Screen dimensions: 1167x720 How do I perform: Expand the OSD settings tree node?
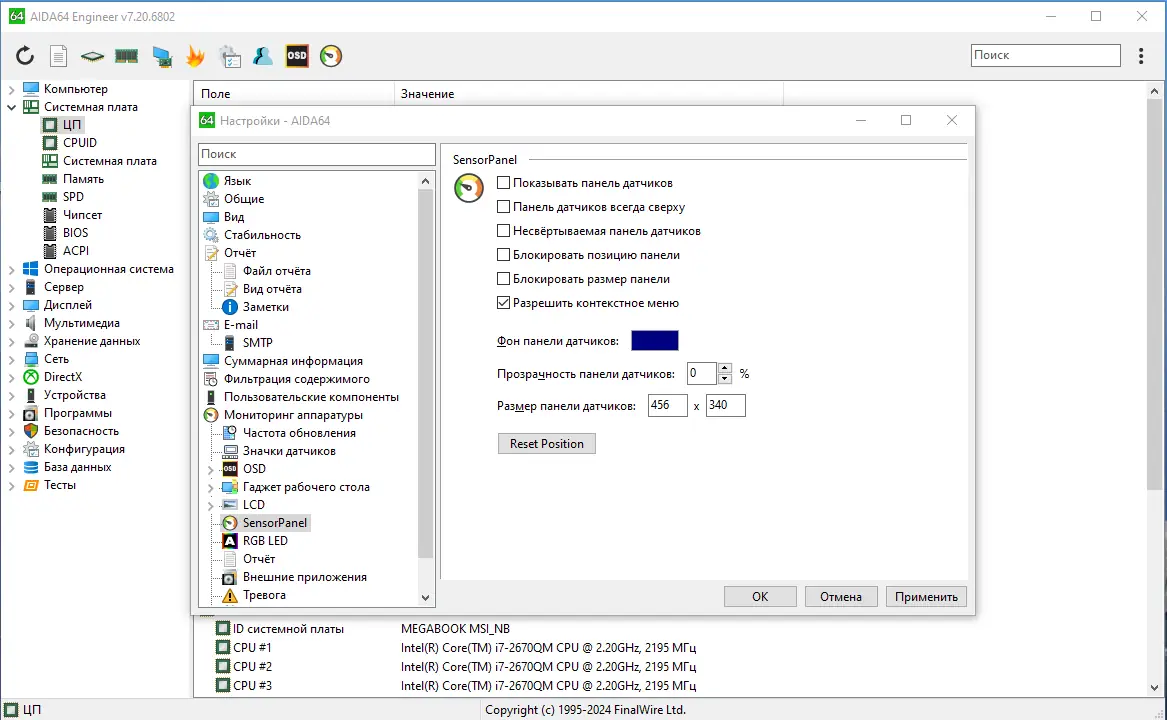pyautogui.click(x=211, y=468)
